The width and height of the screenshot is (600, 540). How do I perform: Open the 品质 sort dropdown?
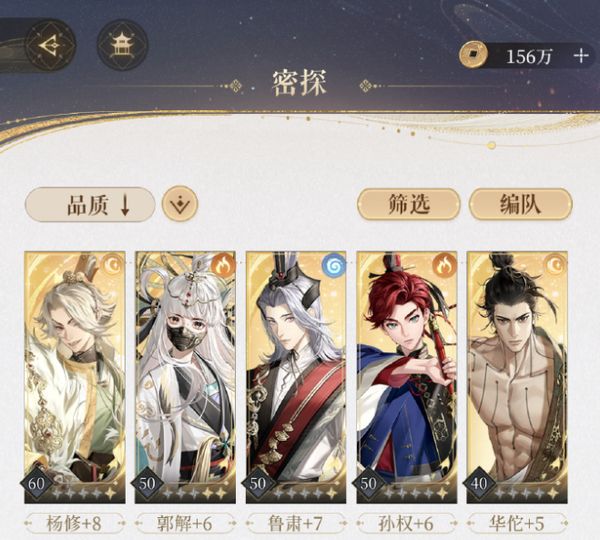click(90, 204)
